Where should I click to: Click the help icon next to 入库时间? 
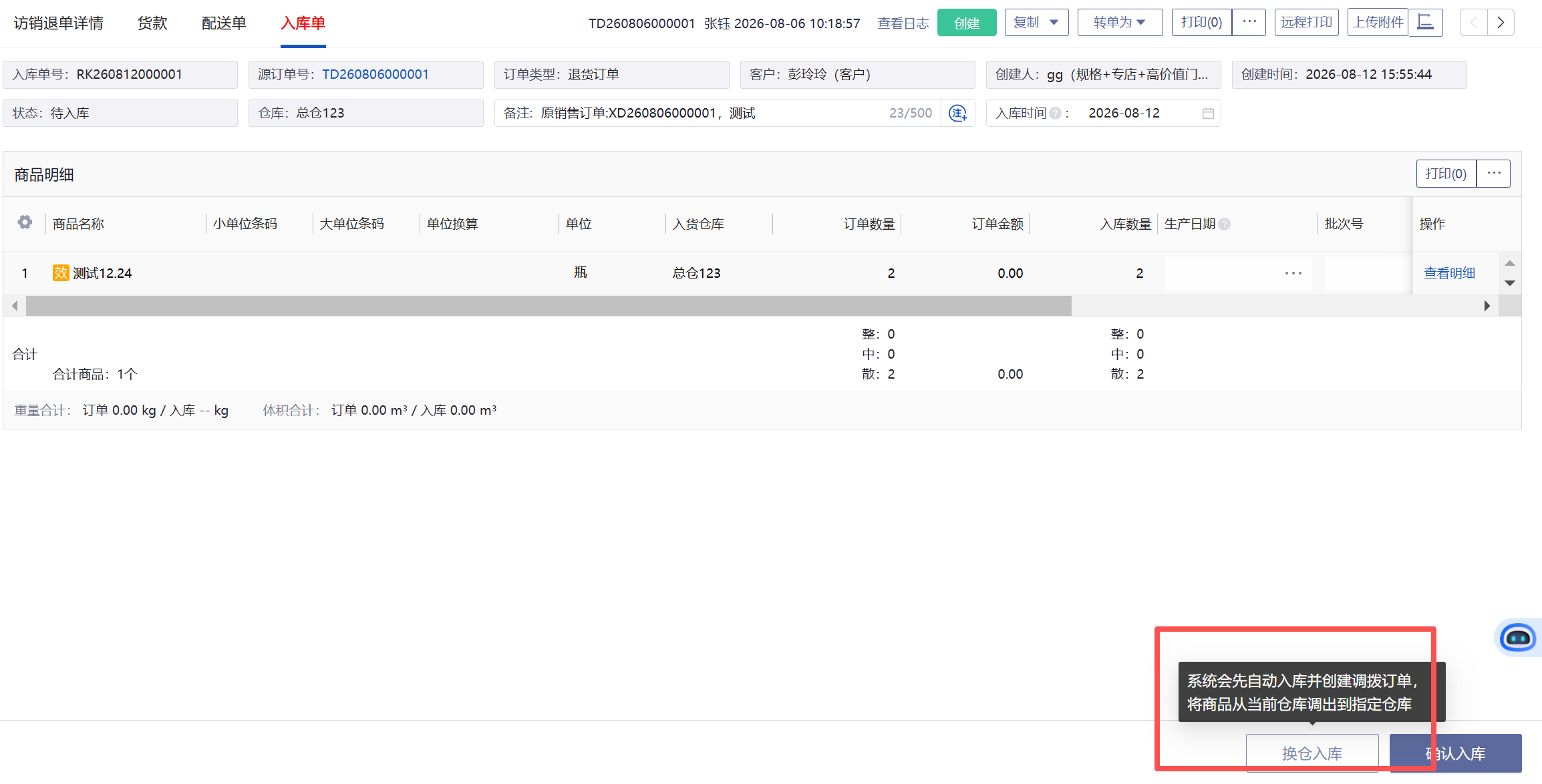1055,114
